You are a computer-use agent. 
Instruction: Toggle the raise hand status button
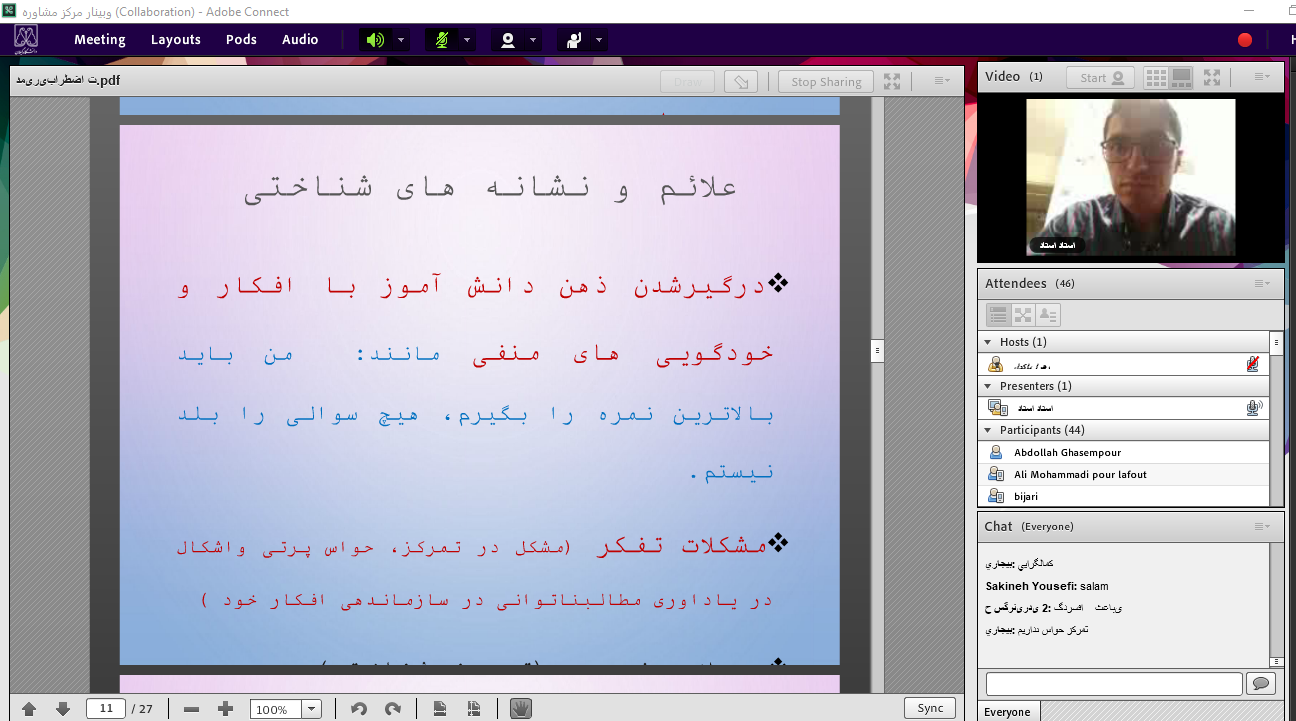(x=574, y=40)
